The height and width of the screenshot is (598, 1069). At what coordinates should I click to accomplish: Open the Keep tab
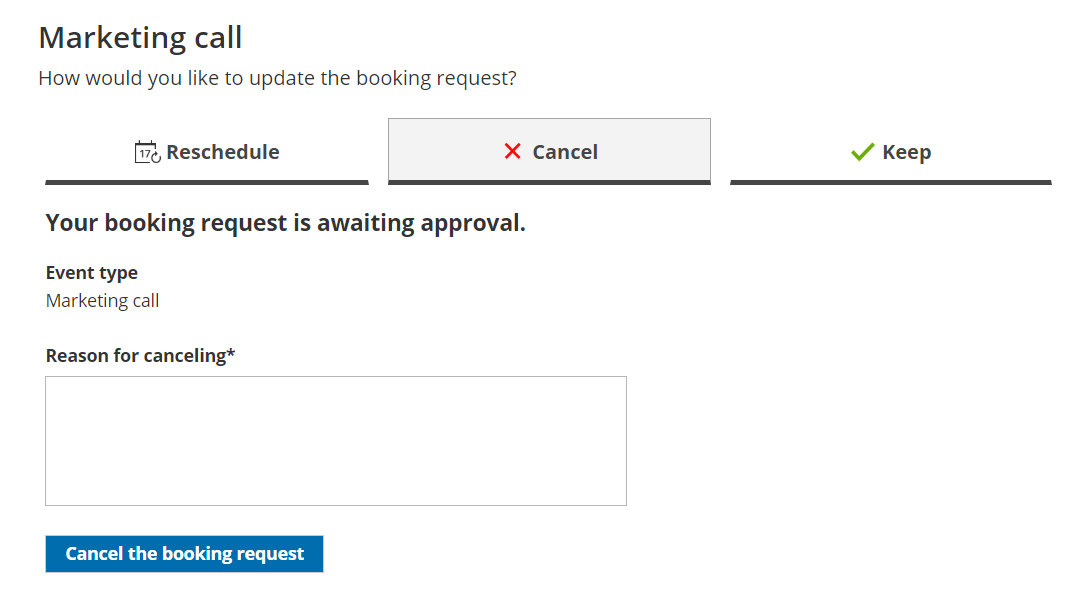coord(891,152)
